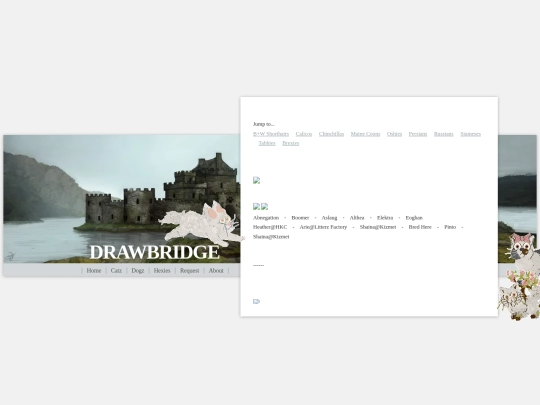
Task: Jump to Chinchillas section
Action: pyautogui.click(x=331, y=134)
